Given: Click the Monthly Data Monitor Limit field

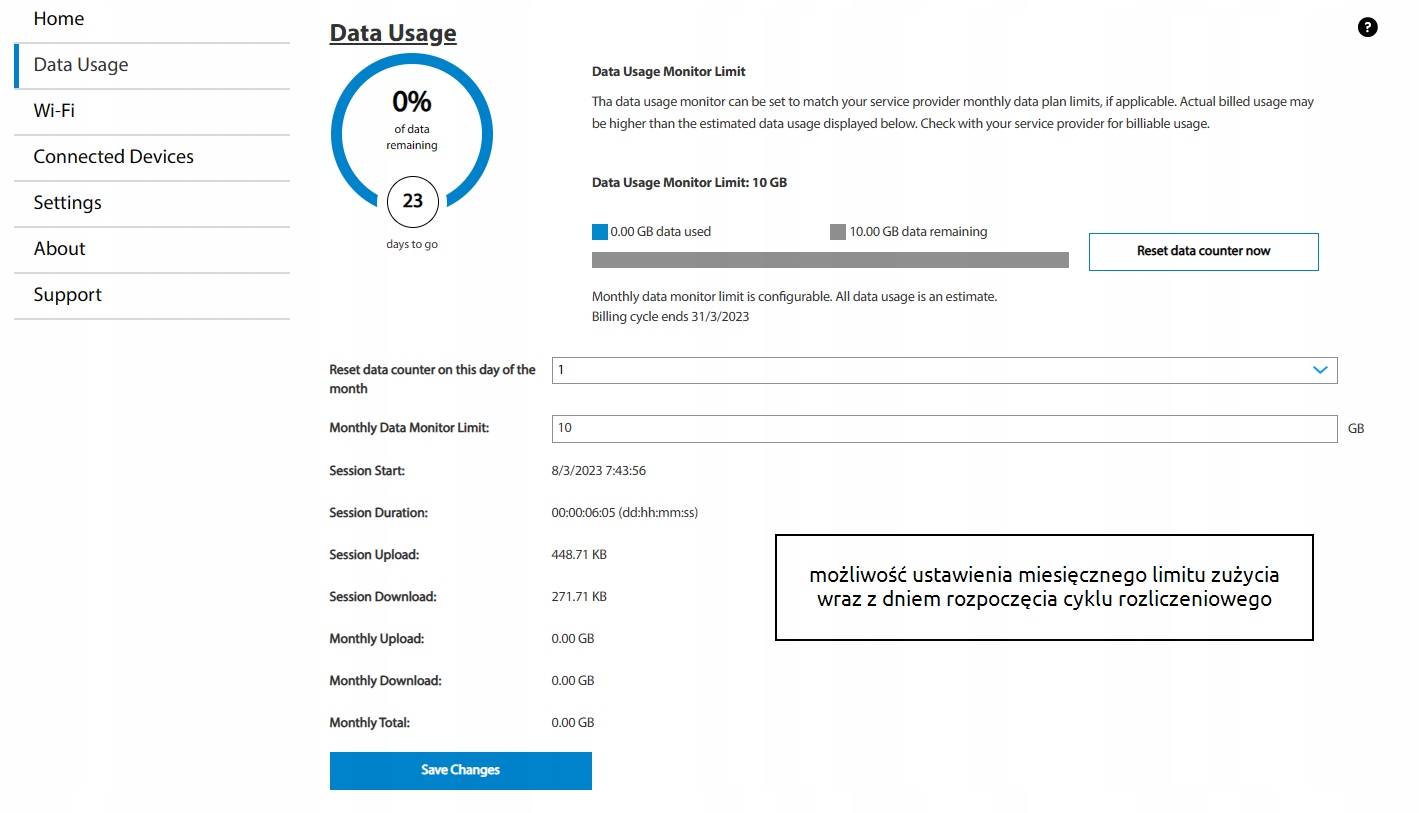Looking at the screenshot, I should click(943, 428).
